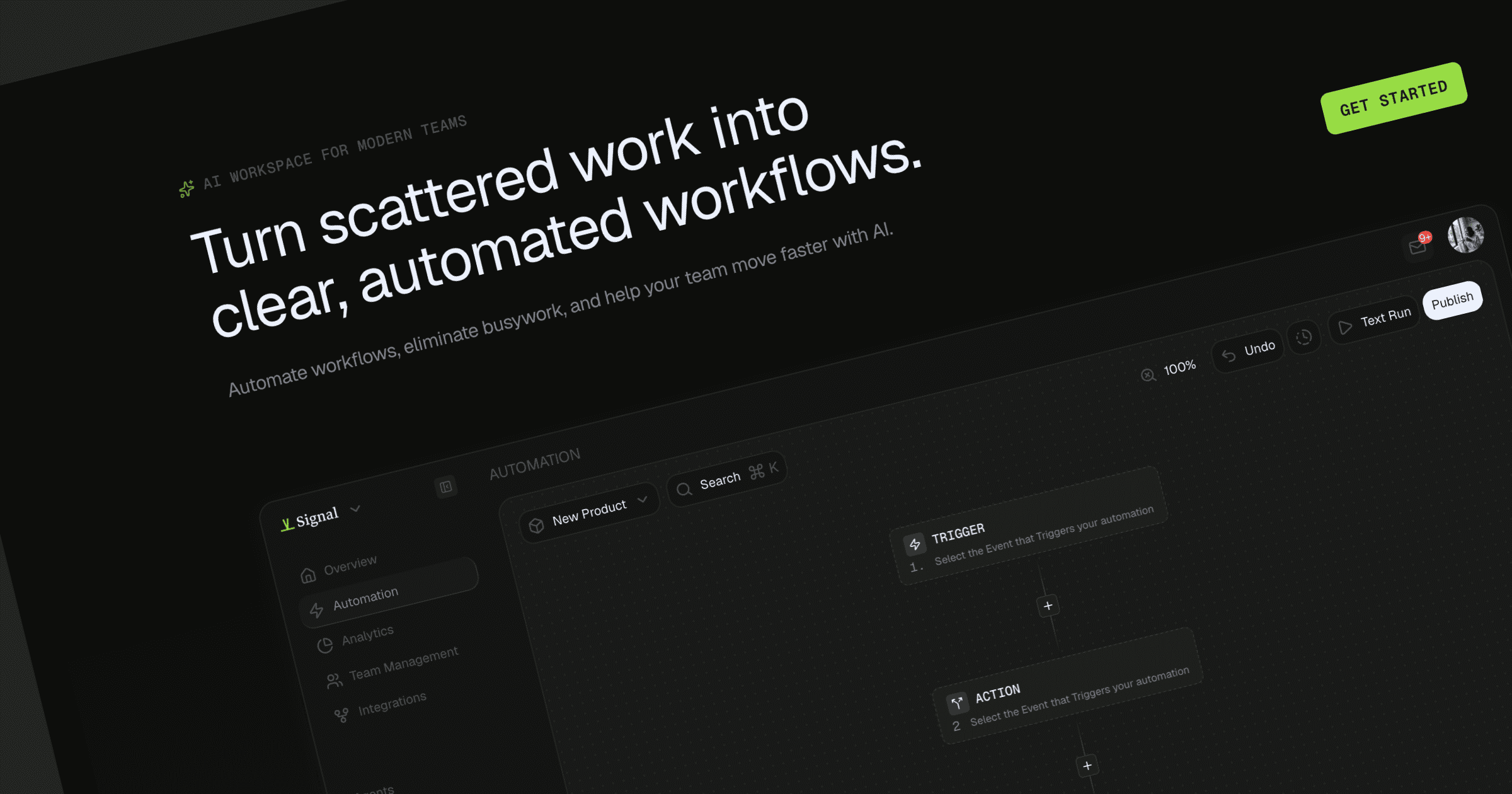
Task: Click the Overview home icon
Action: click(308, 575)
